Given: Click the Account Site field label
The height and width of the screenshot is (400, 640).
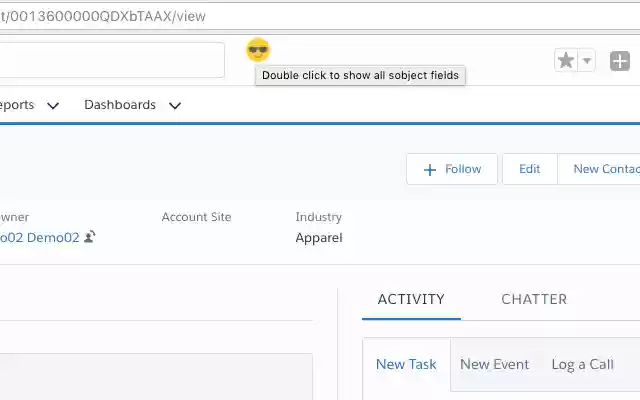Looking at the screenshot, I should [196, 217].
